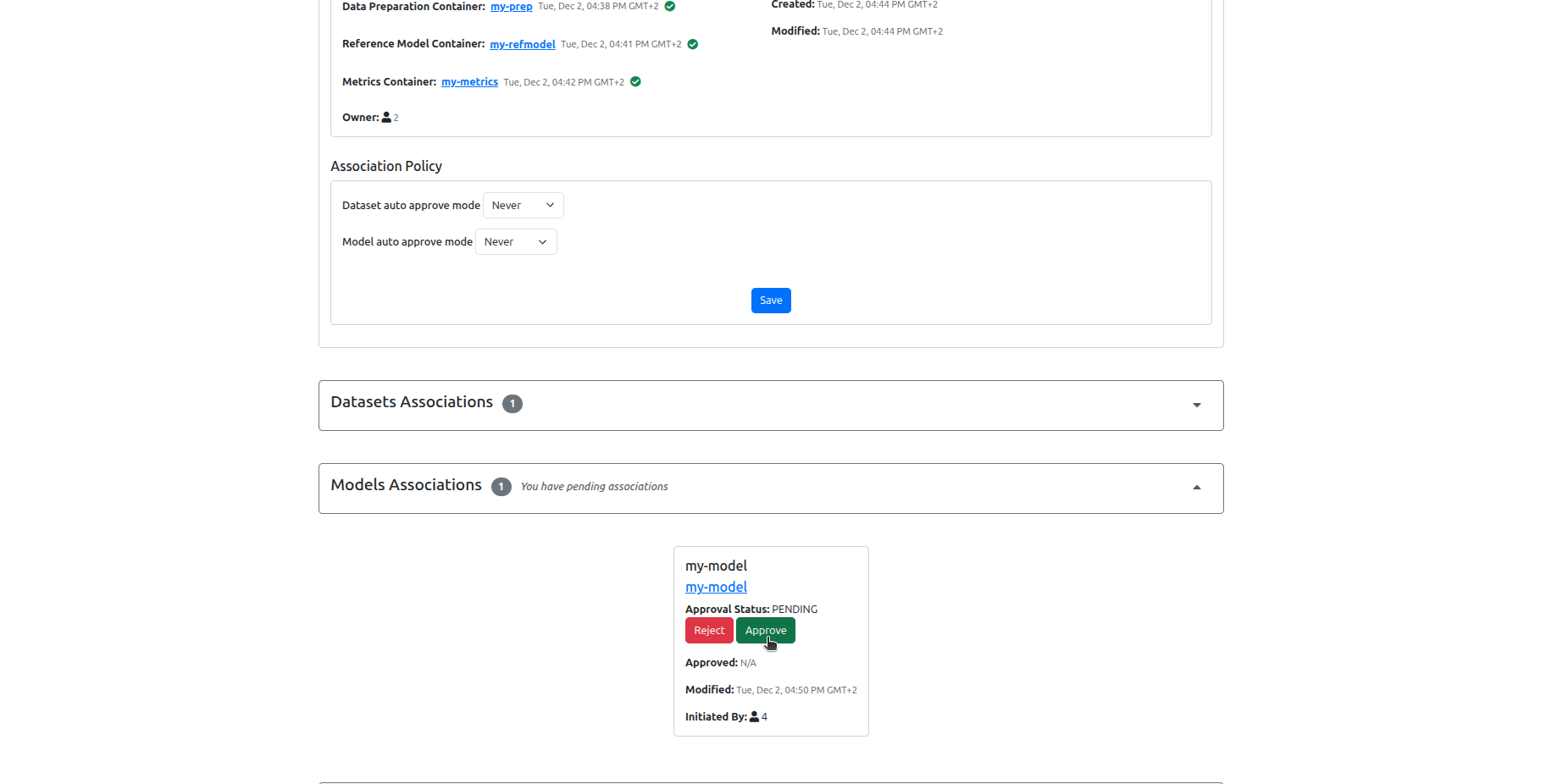Click the Initiated By user icon
The width and height of the screenshot is (1557, 784).
point(754,717)
